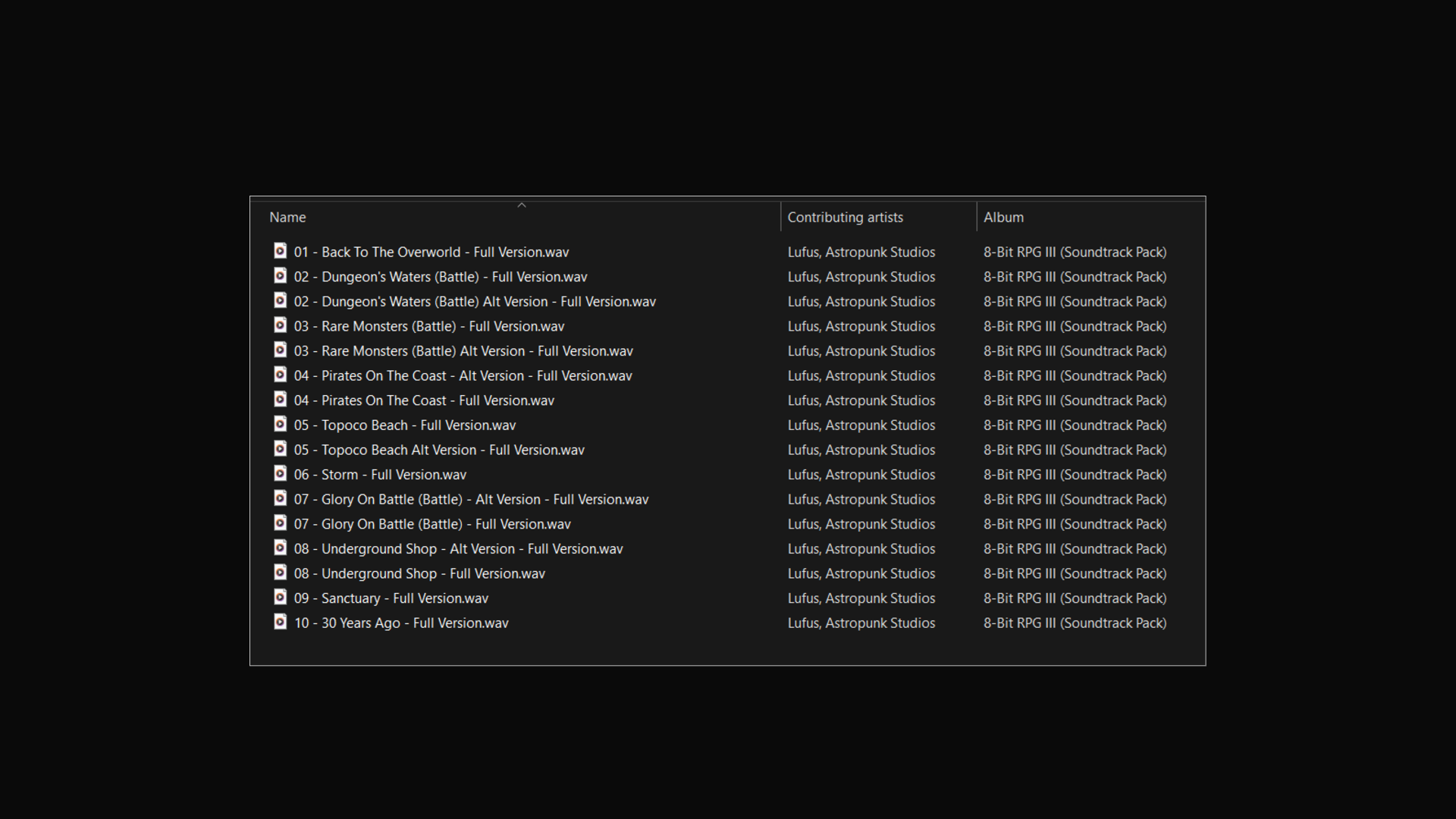The height and width of the screenshot is (819, 1456).
Task: Click icon of 03 - Rare Monsters (Battle) - Full Version.wav
Action: (280, 325)
